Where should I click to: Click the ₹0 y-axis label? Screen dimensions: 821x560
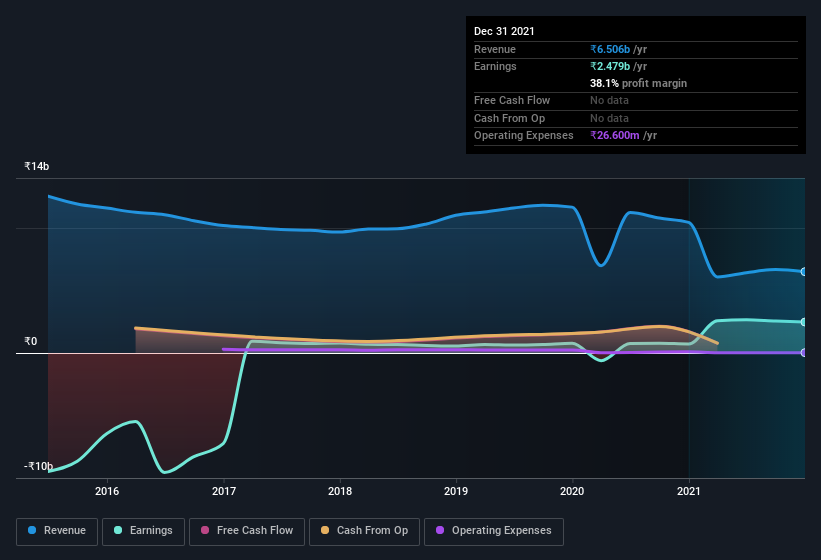[30, 341]
